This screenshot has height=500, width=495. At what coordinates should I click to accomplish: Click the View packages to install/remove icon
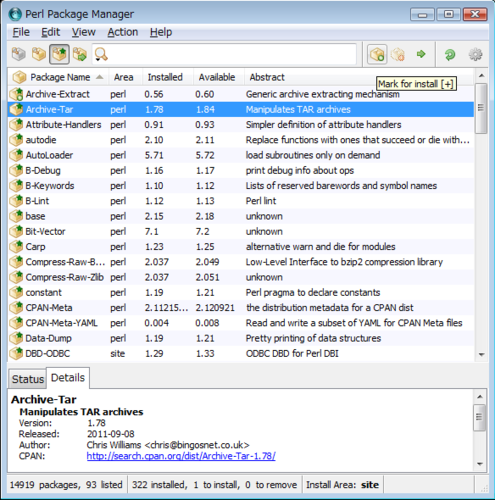(80, 54)
